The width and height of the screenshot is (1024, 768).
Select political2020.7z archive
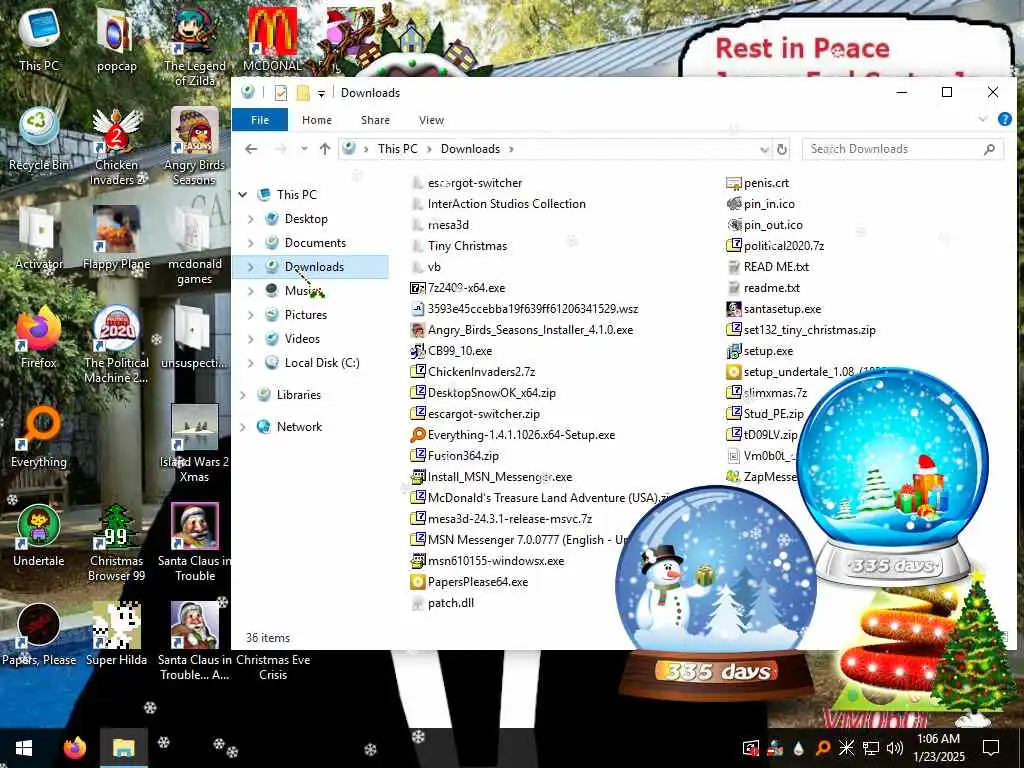coord(775,246)
